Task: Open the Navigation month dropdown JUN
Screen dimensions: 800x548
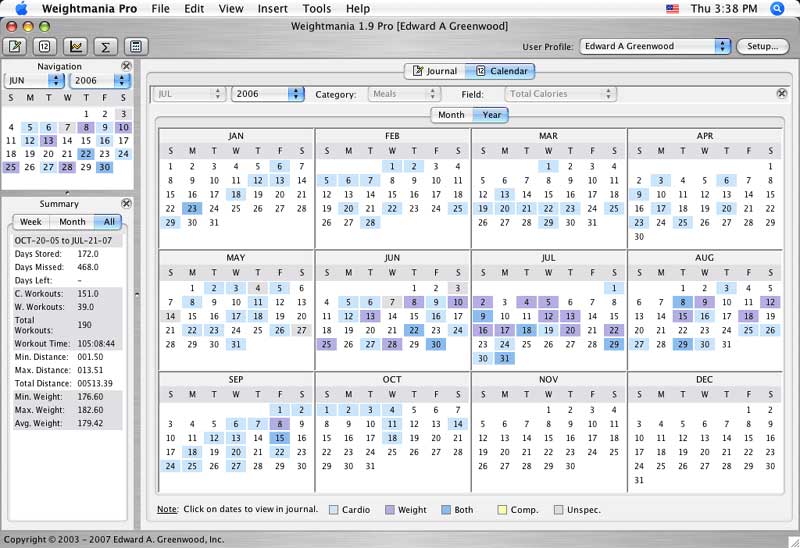Action: (34, 80)
